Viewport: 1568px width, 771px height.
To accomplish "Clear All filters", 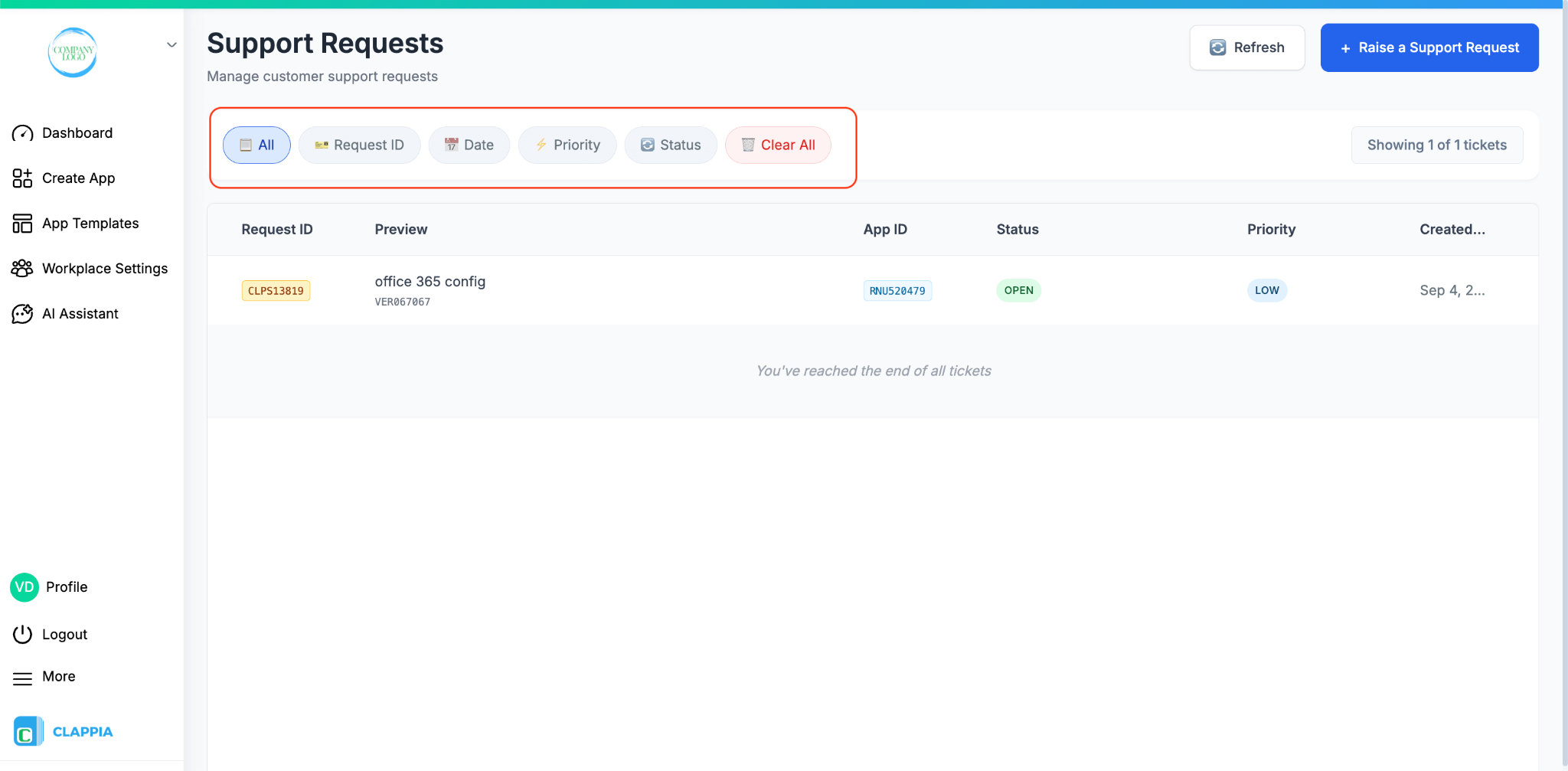I will pos(778,145).
